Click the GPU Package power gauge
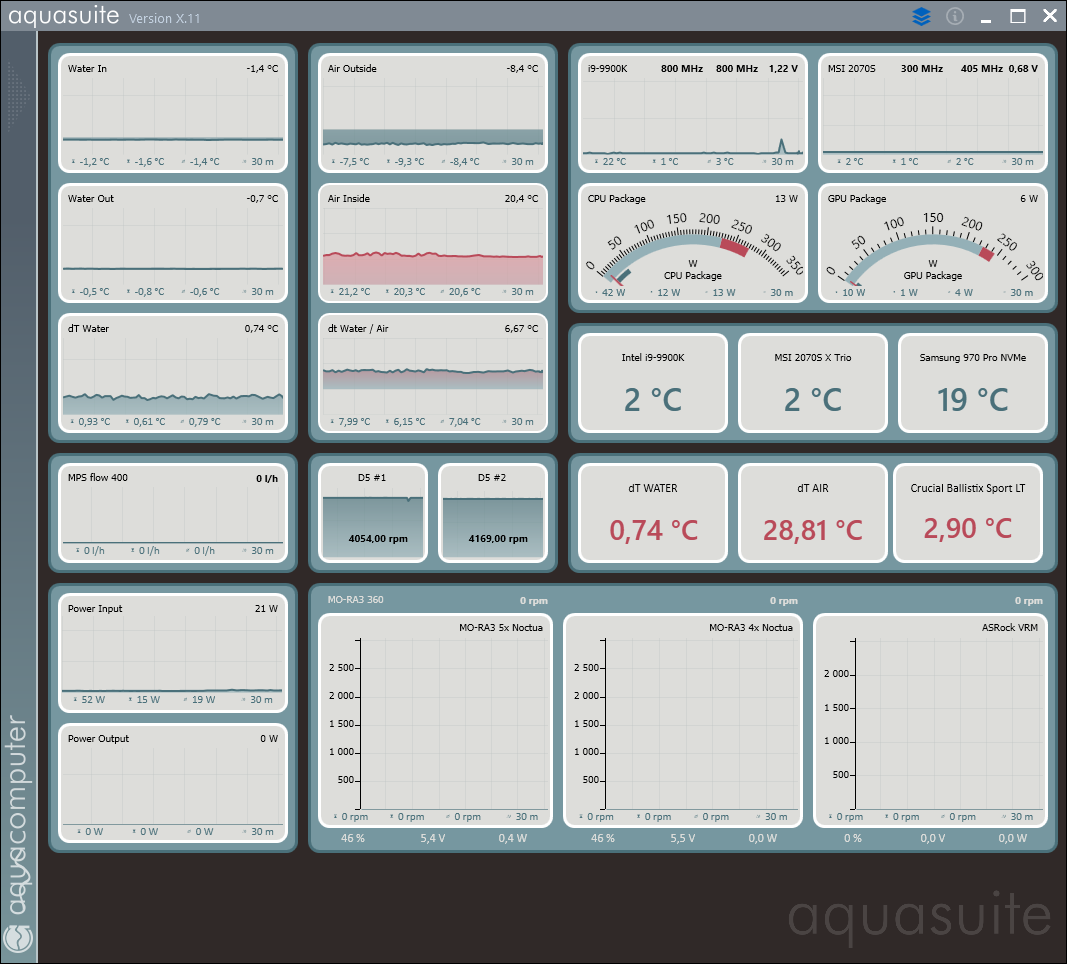The height and width of the screenshot is (964, 1067). coord(932,244)
